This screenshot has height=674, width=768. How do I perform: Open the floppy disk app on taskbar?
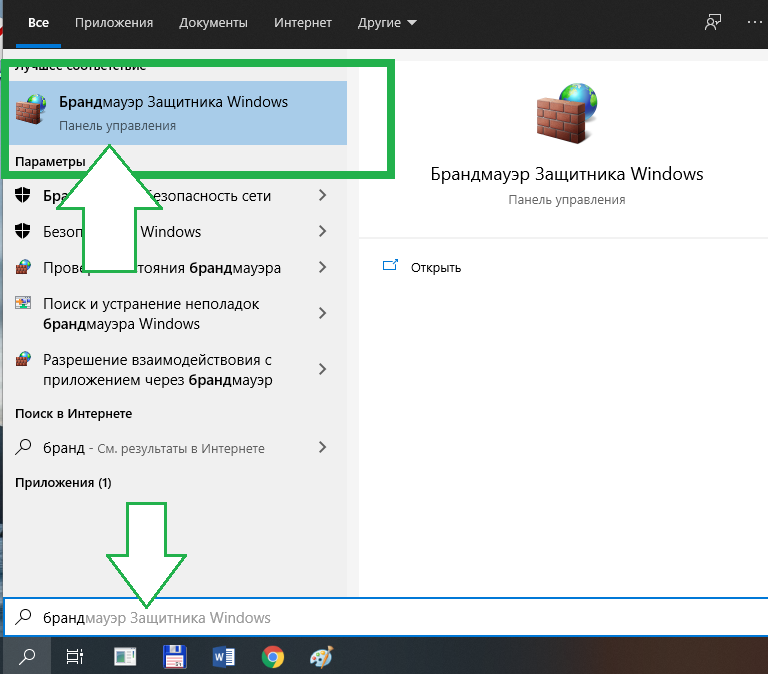tap(174, 656)
